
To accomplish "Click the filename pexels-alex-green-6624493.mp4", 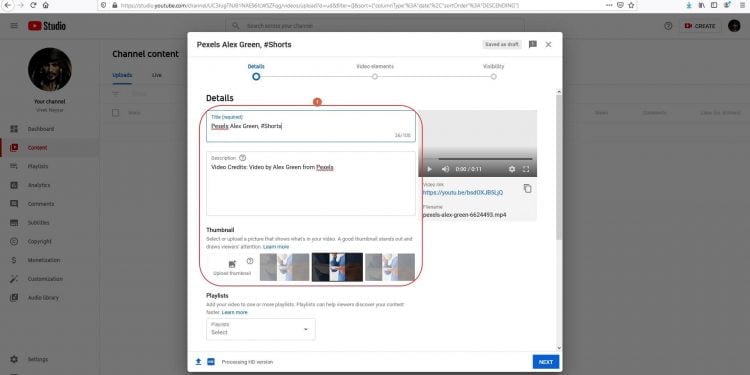I will 464,215.
